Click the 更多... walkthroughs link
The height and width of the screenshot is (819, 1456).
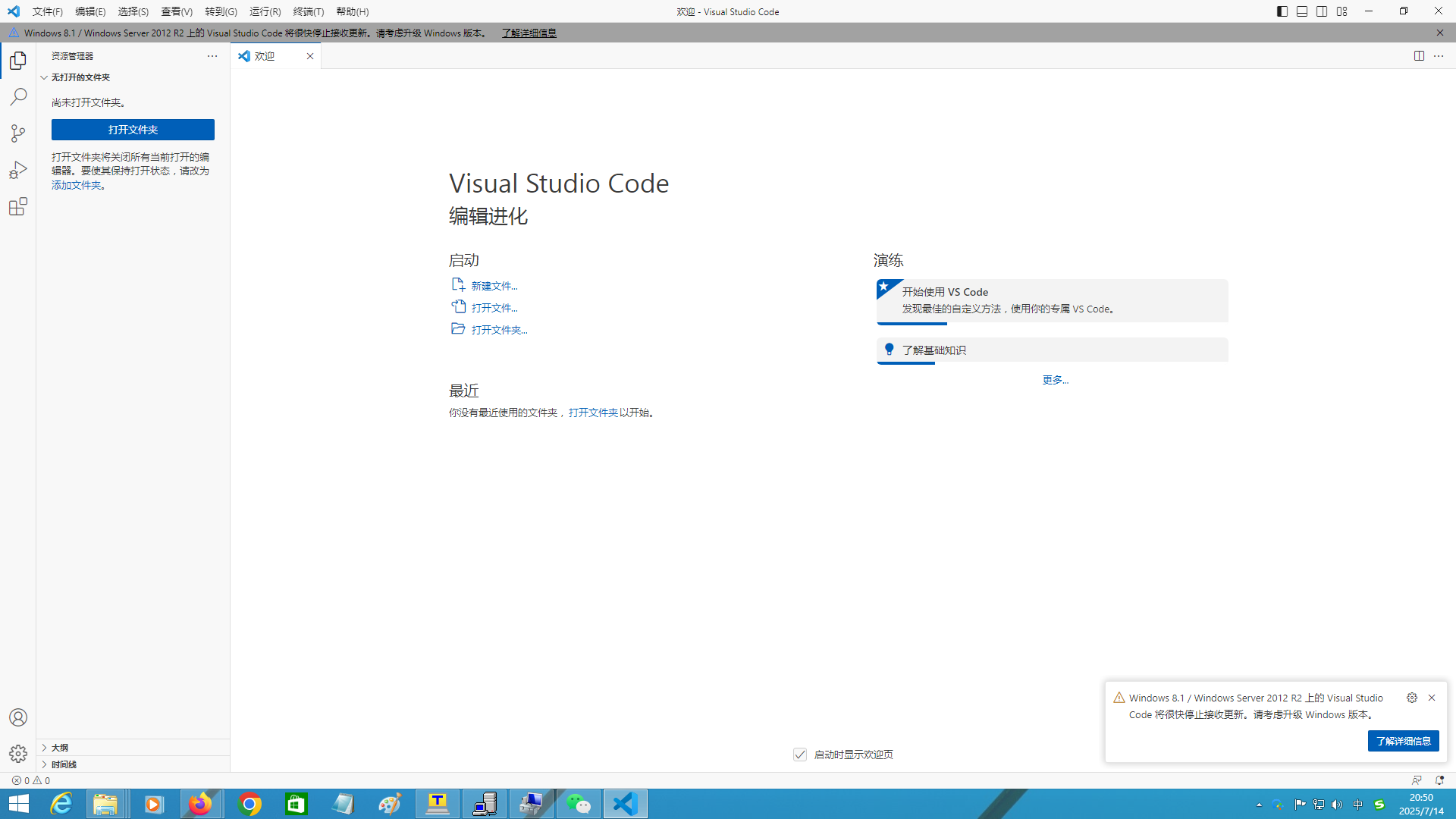pos(1056,380)
